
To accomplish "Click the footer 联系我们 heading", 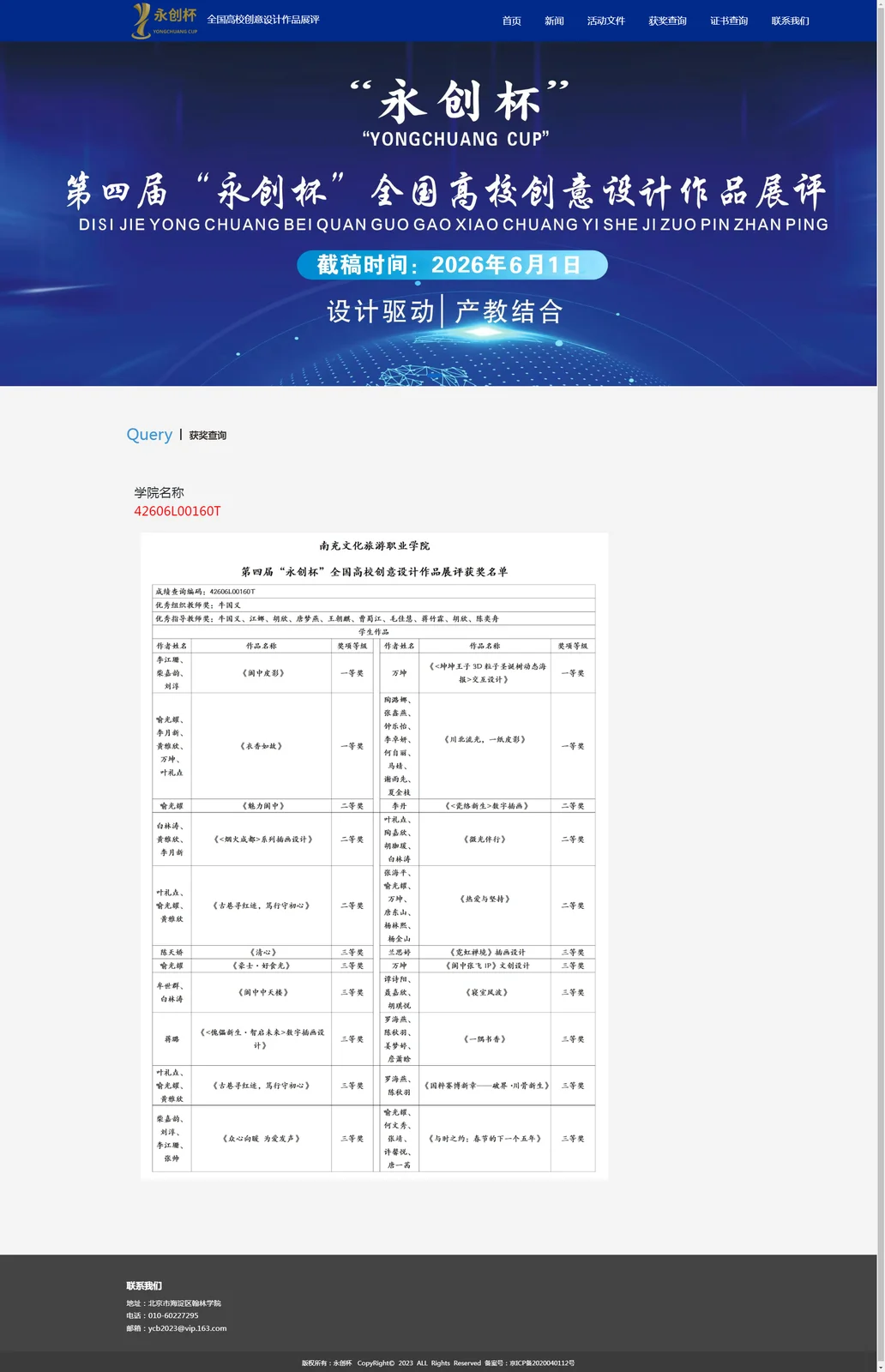I will (144, 1285).
